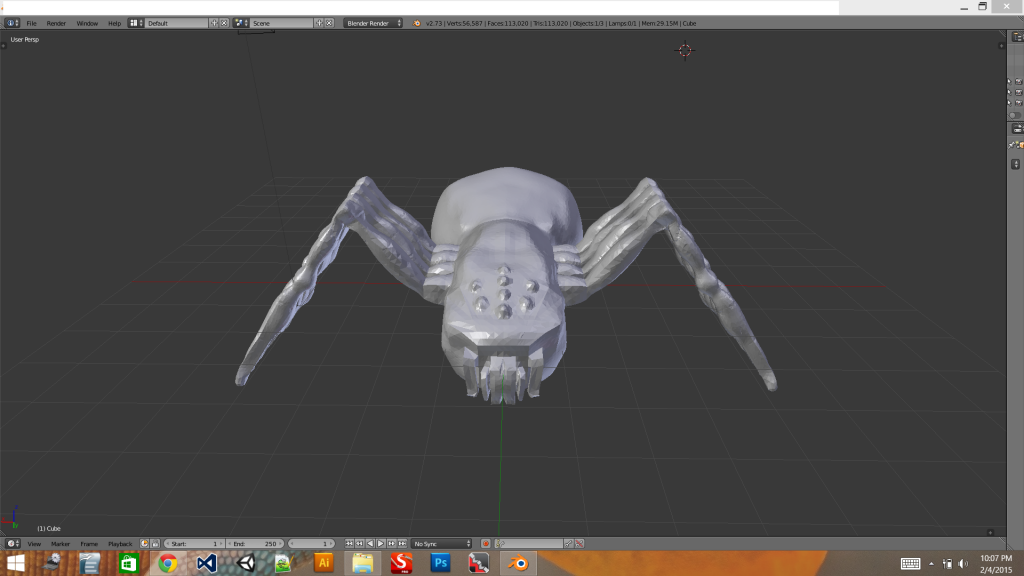Open Visual Studio from the taskbar
This screenshot has width=1024, height=576.
coord(206,563)
